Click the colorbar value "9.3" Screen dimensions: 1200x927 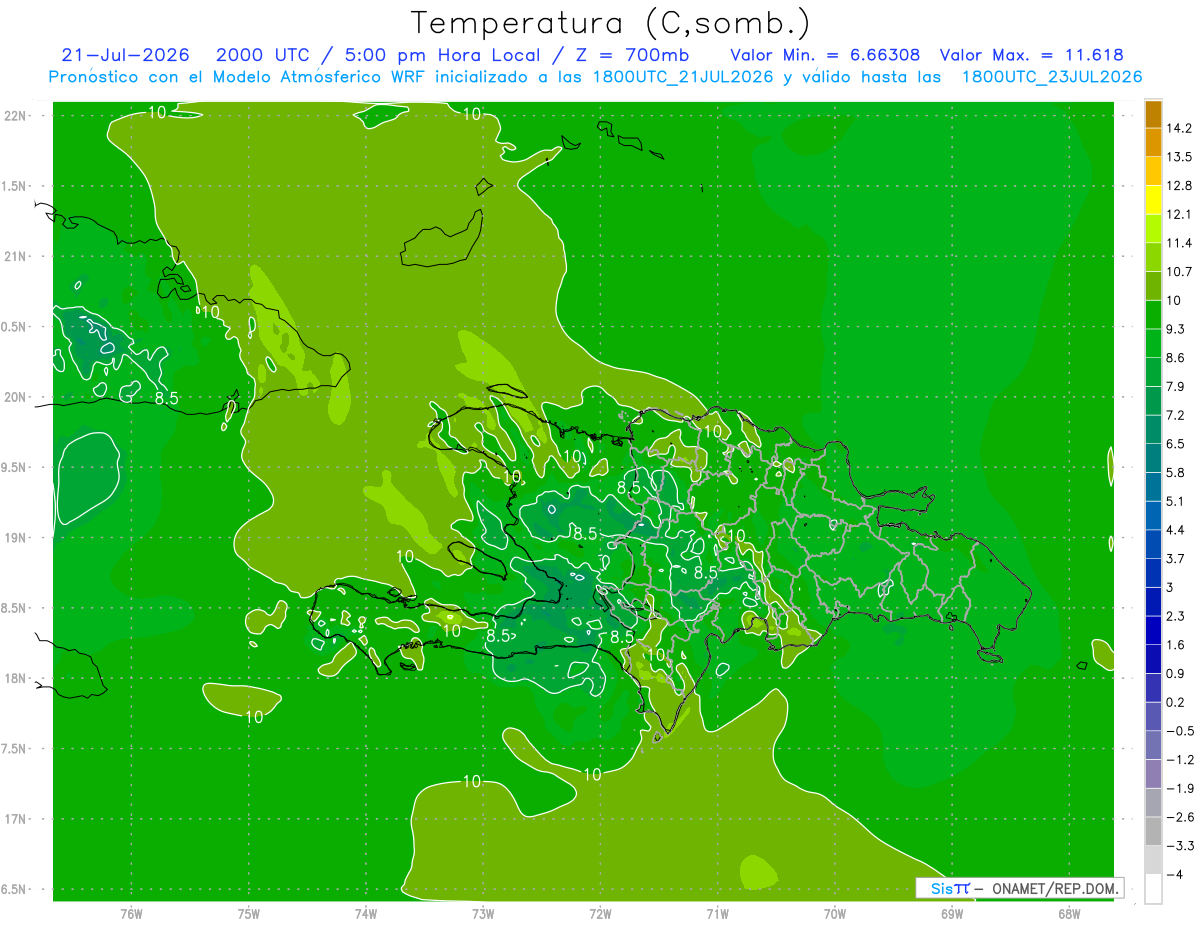point(1176,329)
